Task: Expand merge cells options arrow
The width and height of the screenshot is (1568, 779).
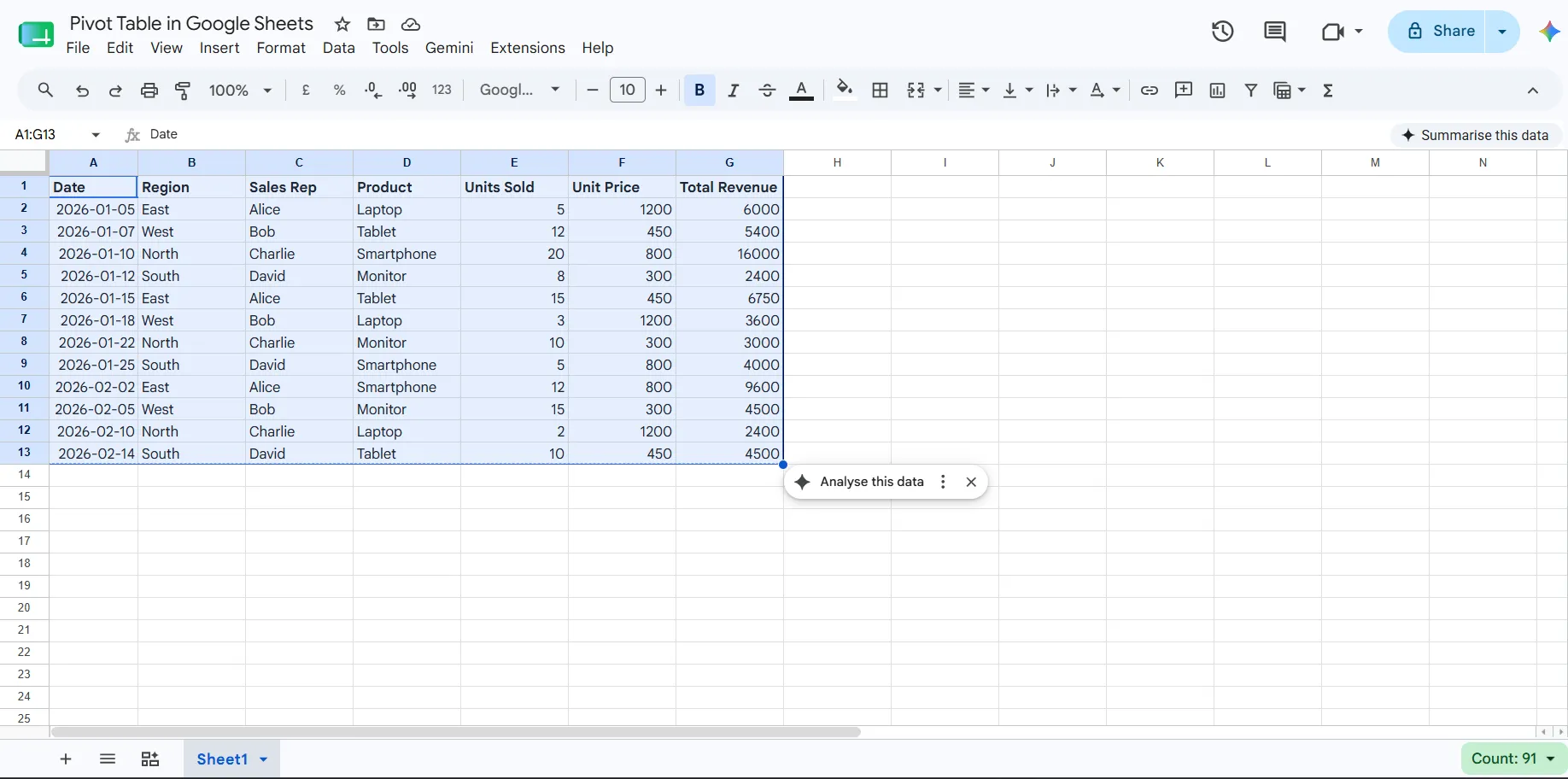Action: (938, 90)
